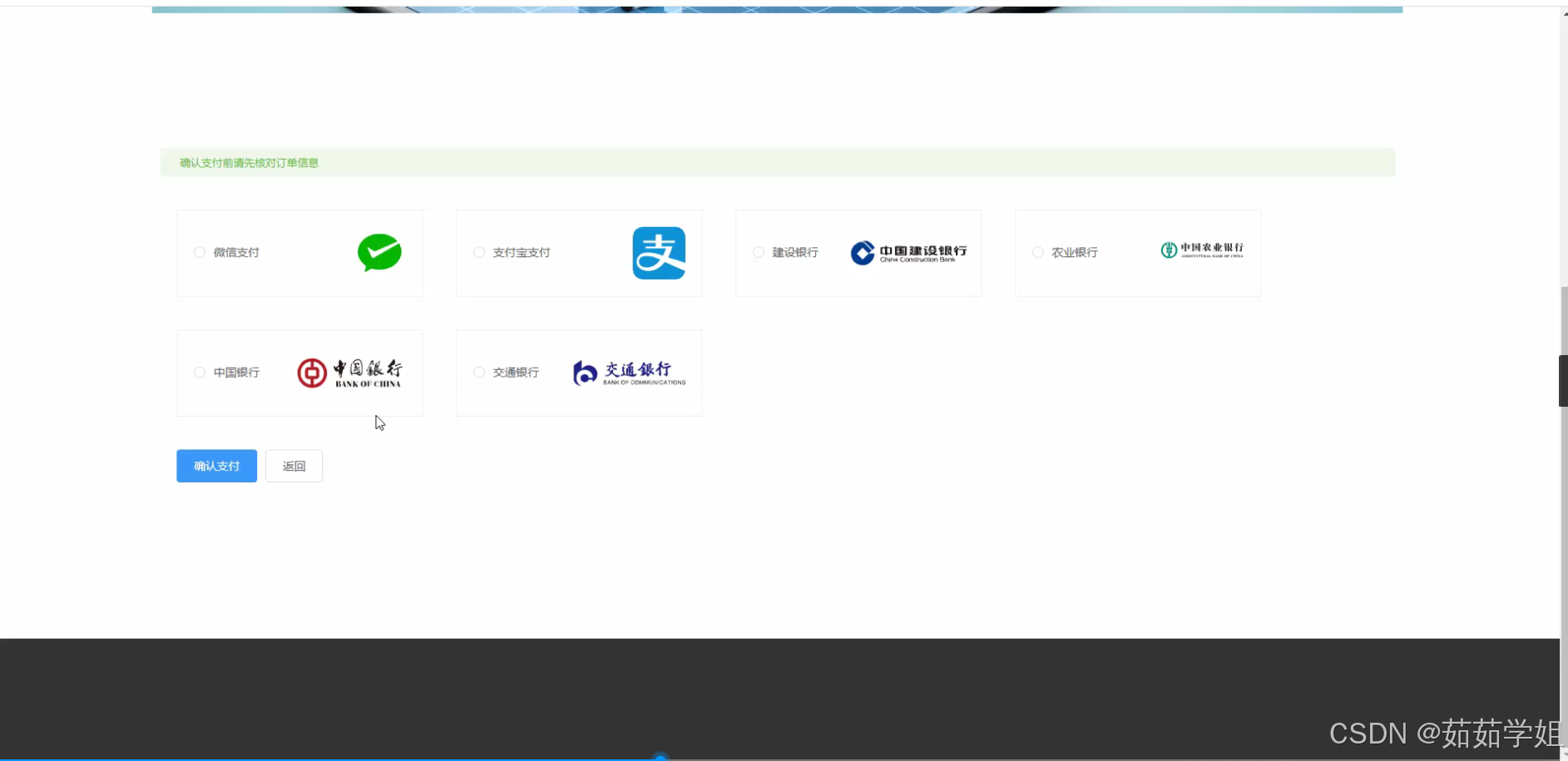
Task: Select the 农业银行 radio button
Action: (x=1038, y=253)
